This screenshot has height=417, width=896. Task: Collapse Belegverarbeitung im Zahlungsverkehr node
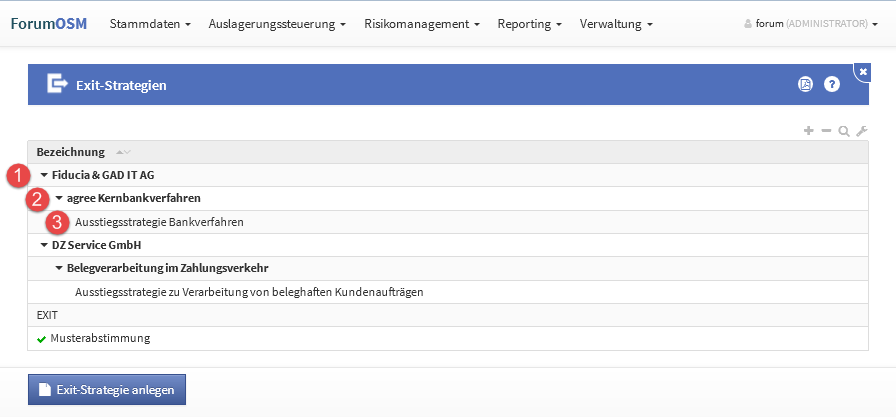click(59, 268)
